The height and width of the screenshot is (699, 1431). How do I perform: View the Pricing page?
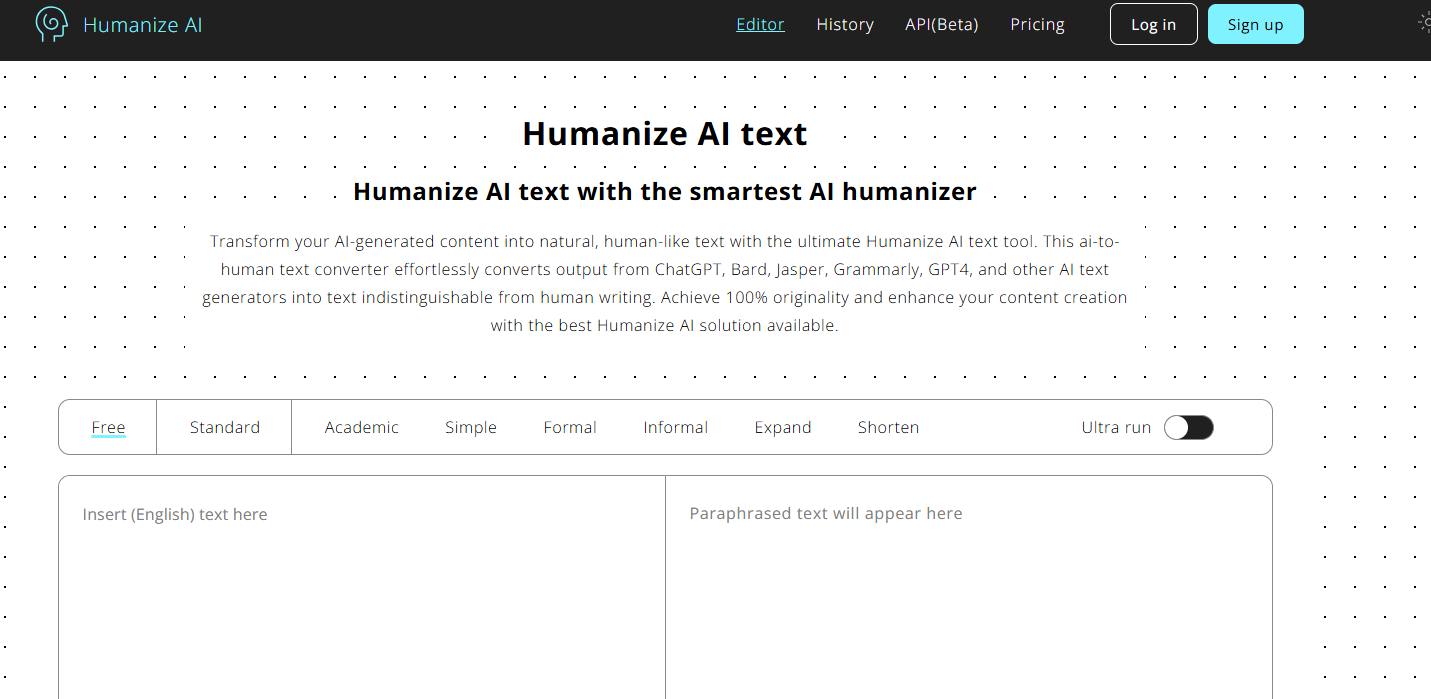pos(1037,24)
